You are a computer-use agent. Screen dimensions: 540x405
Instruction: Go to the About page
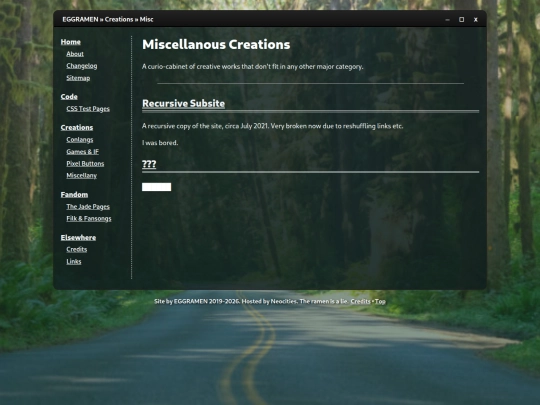coord(75,54)
